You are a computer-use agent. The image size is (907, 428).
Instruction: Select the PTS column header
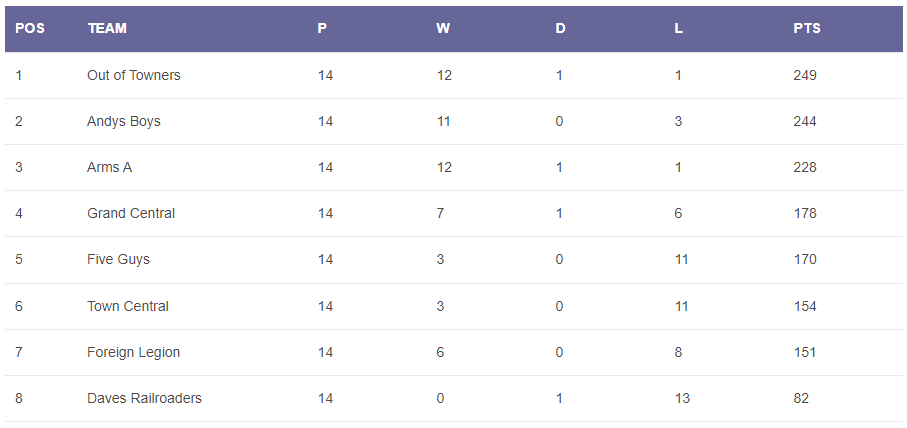tap(807, 28)
